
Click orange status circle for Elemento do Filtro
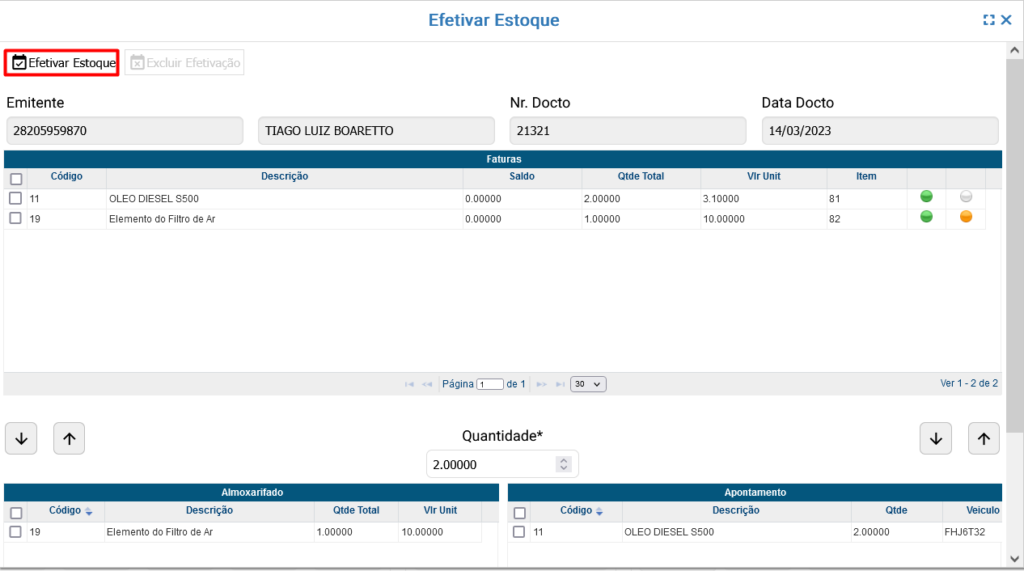click(966, 217)
